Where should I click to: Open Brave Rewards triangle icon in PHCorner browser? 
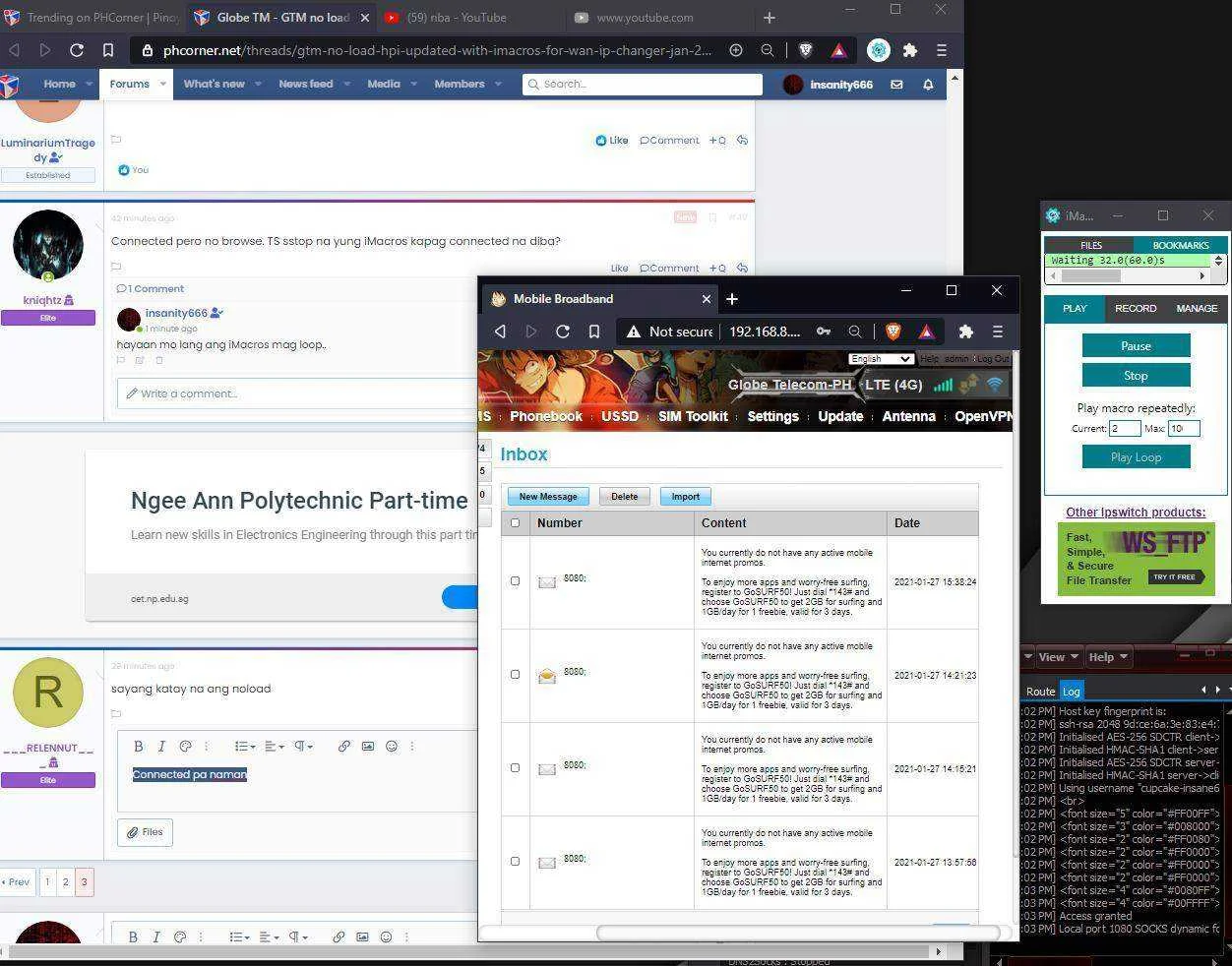point(838,50)
